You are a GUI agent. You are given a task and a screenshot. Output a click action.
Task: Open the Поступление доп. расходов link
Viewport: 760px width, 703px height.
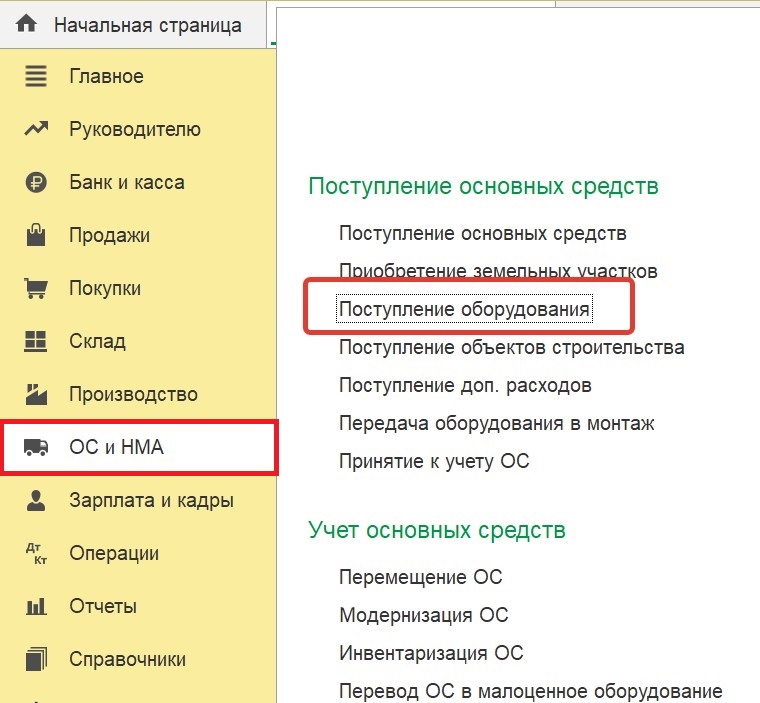tap(465, 385)
